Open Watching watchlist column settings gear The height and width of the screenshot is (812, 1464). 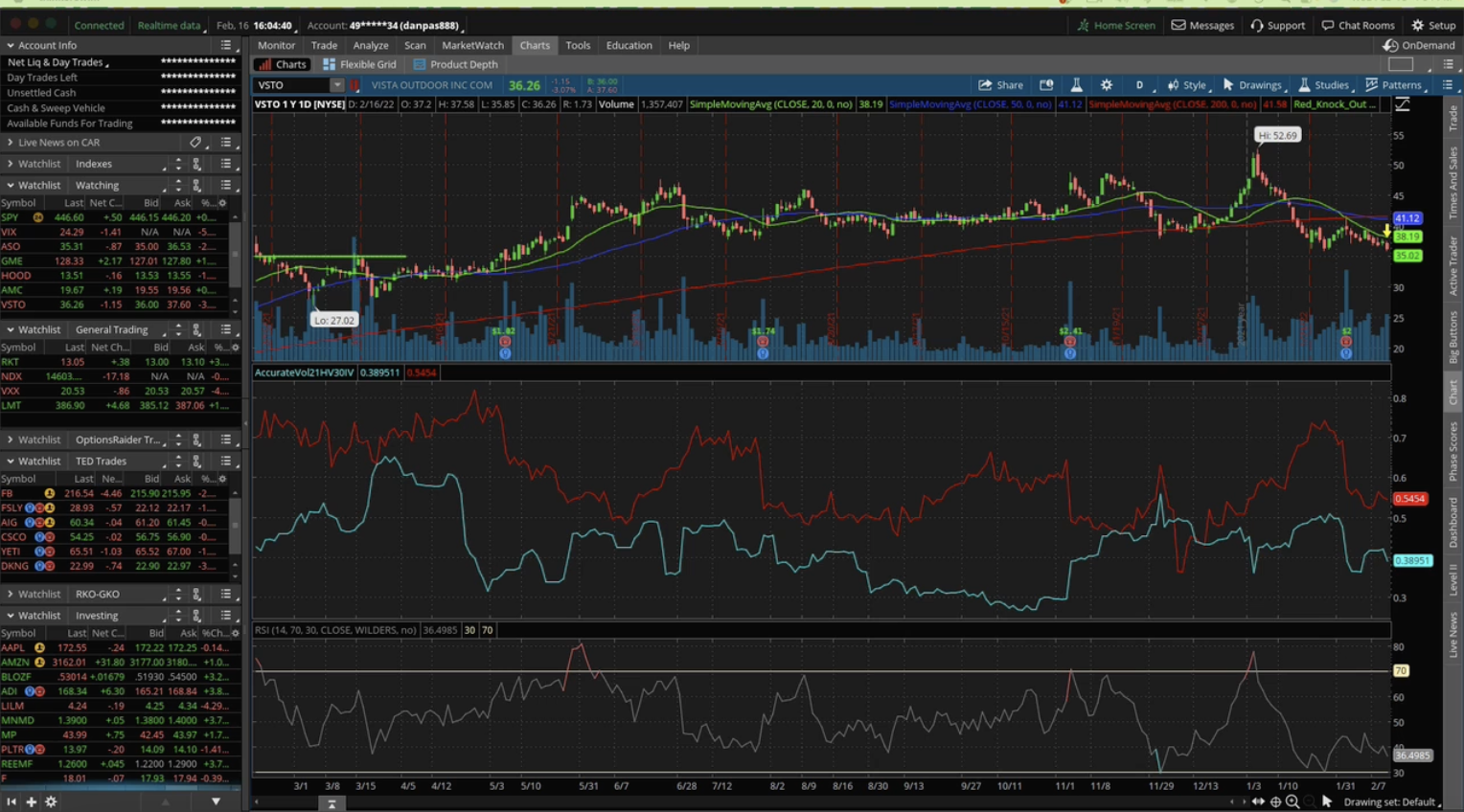pos(222,203)
